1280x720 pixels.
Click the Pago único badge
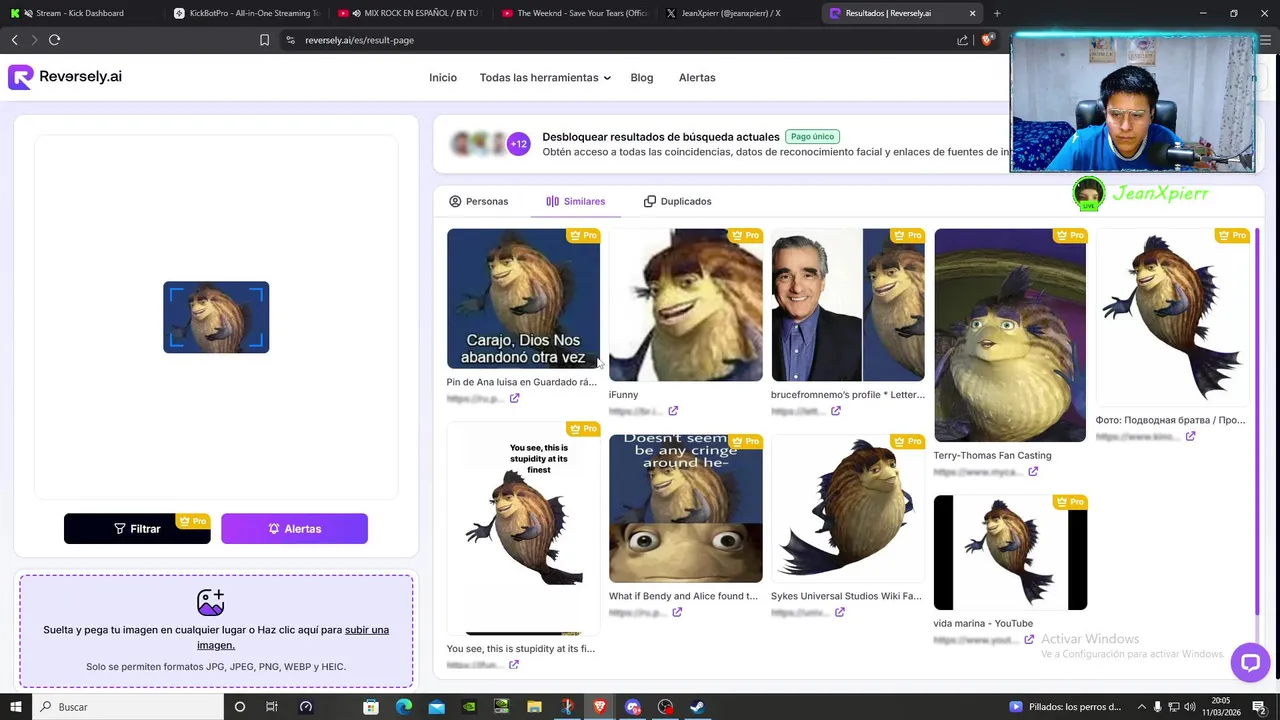click(x=812, y=137)
